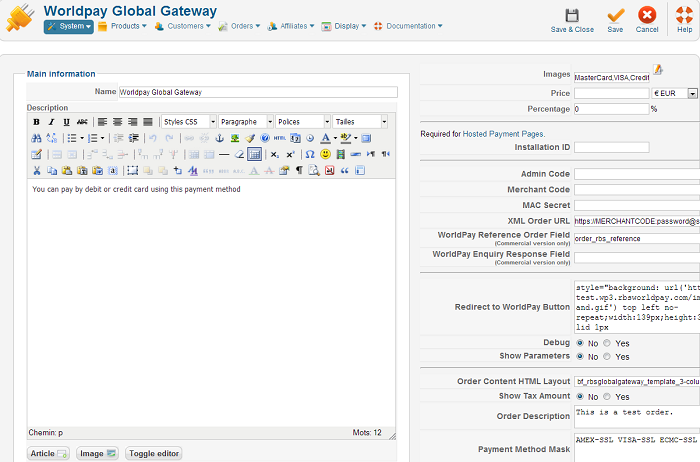This screenshot has height=462, width=700.
Task: Click the Save button
Action: tap(615, 21)
